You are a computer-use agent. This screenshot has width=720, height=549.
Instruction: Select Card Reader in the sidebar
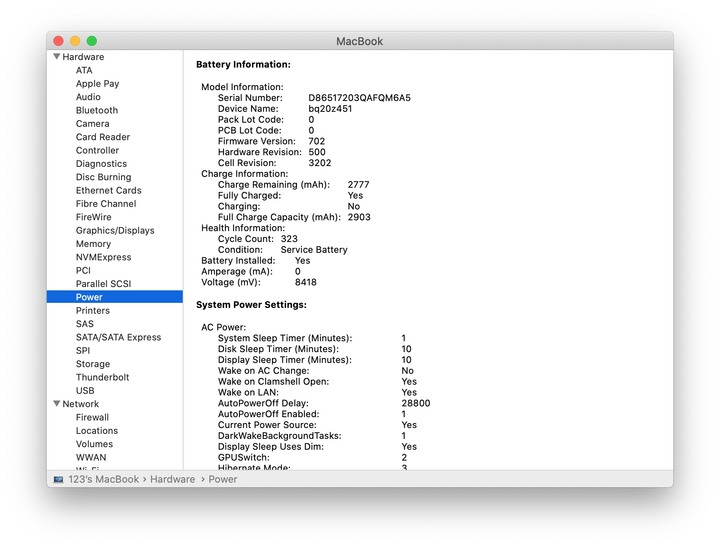pos(103,137)
